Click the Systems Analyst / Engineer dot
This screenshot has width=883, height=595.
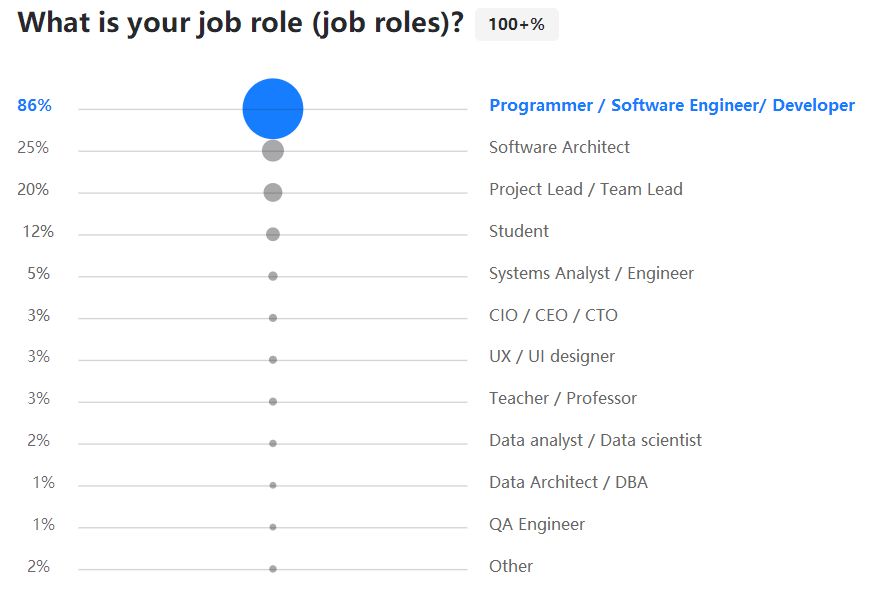click(273, 276)
